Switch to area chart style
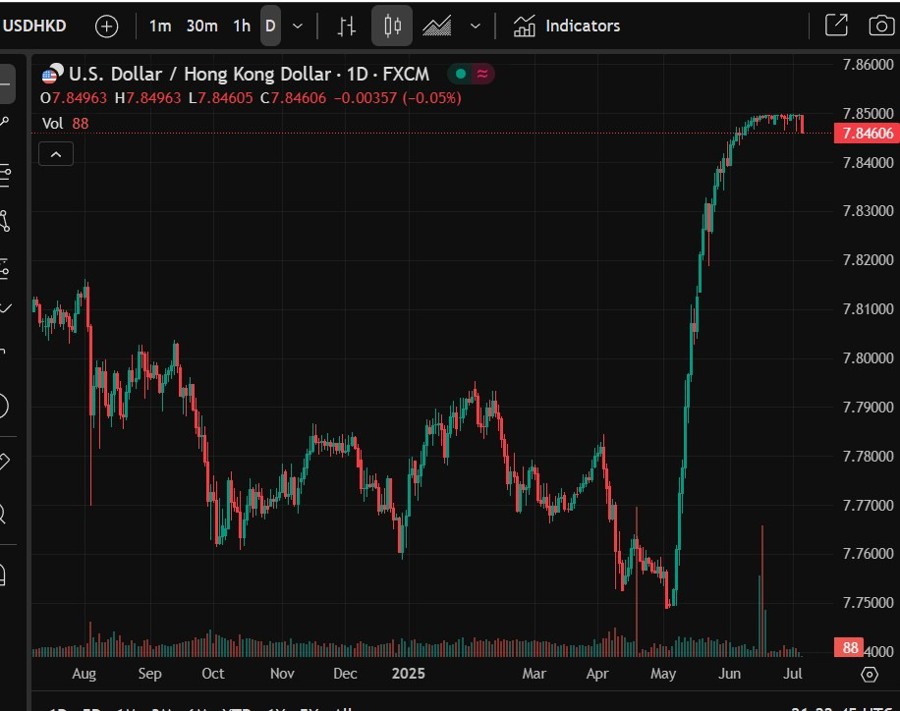 click(x=437, y=25)
